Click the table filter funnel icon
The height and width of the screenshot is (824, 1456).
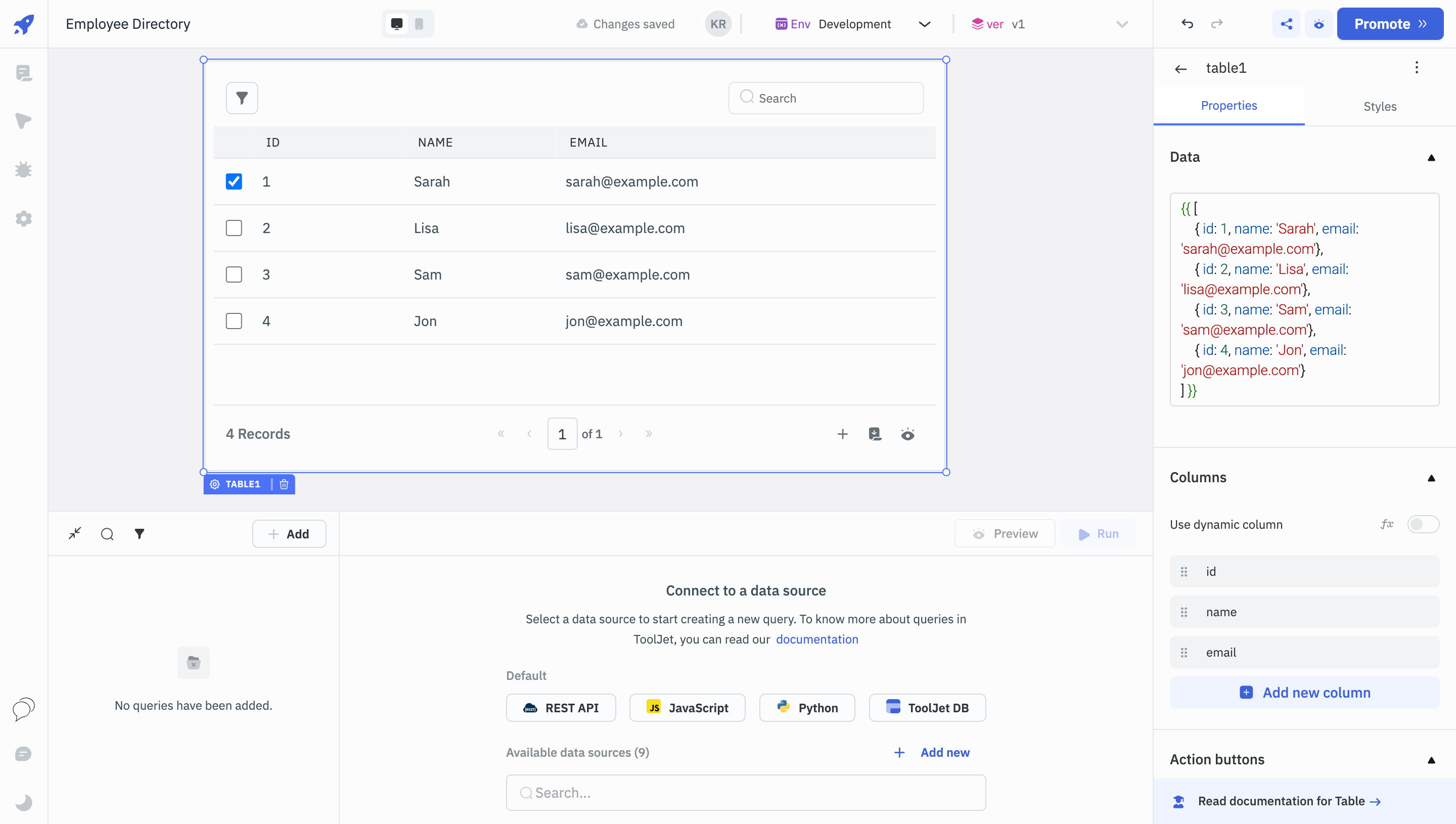tap(242, 98)
